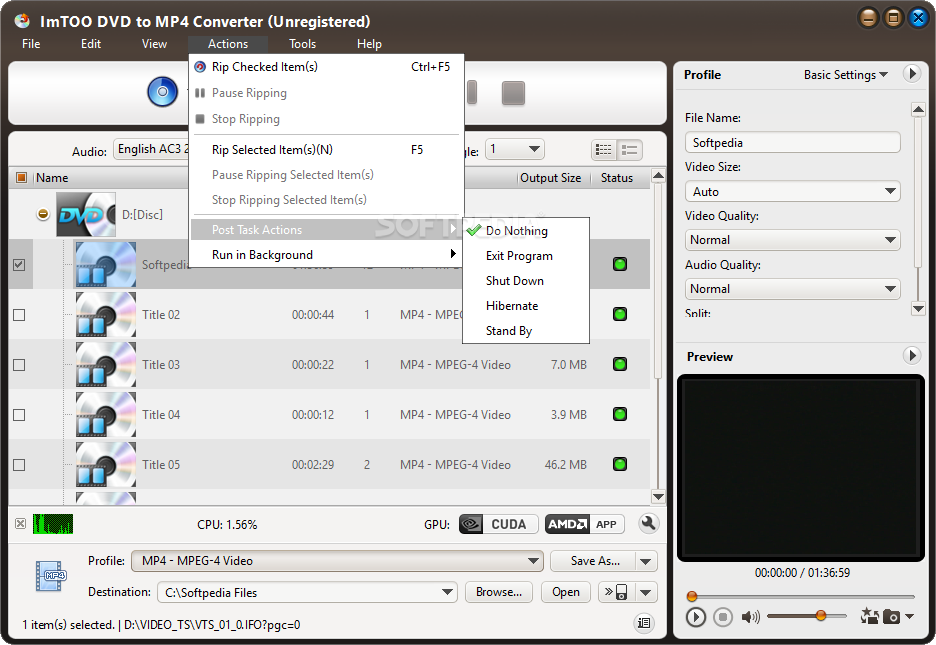
Task: Check the Title 04 checkbox
Action: [x=19, y=415]
